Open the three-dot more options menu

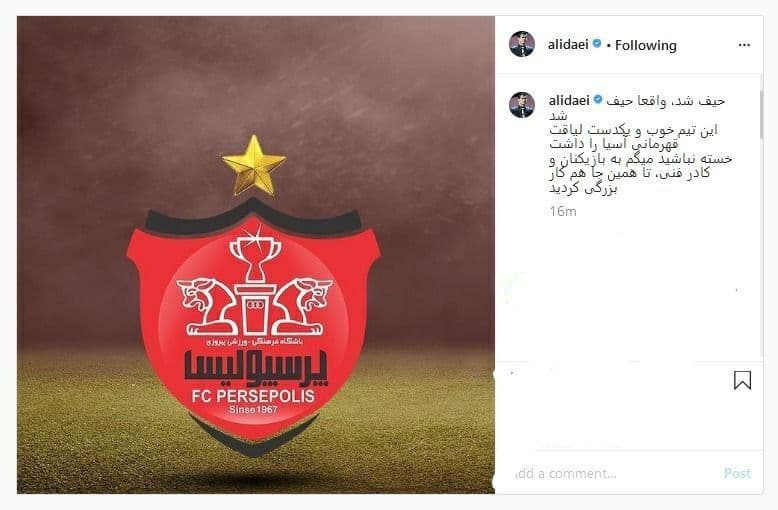(744, 45)
